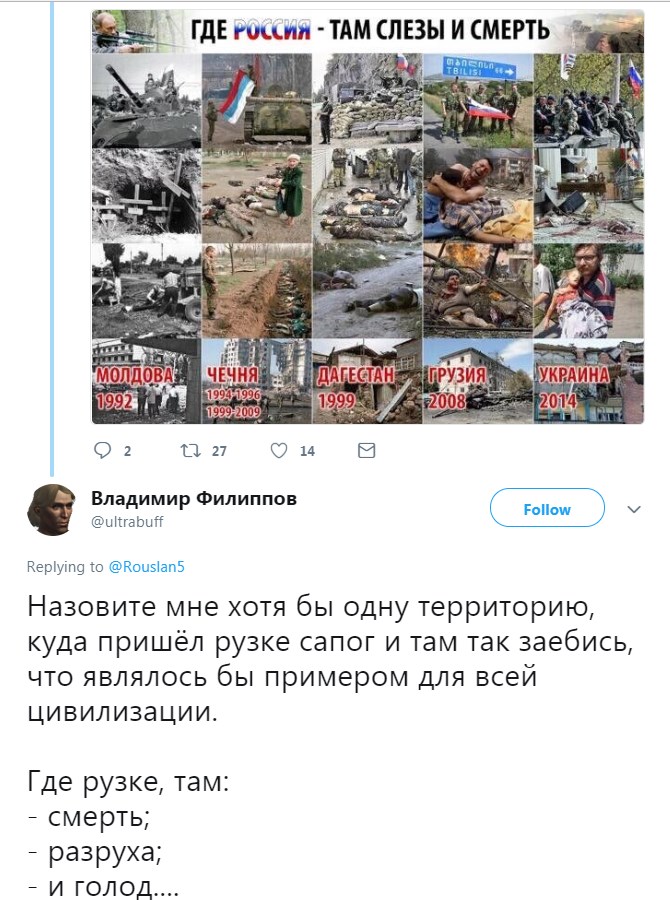The height and width of the screenshot is (900, 670).
Task: Follow the @ultrabuff account
Action: tap(547, 509)
